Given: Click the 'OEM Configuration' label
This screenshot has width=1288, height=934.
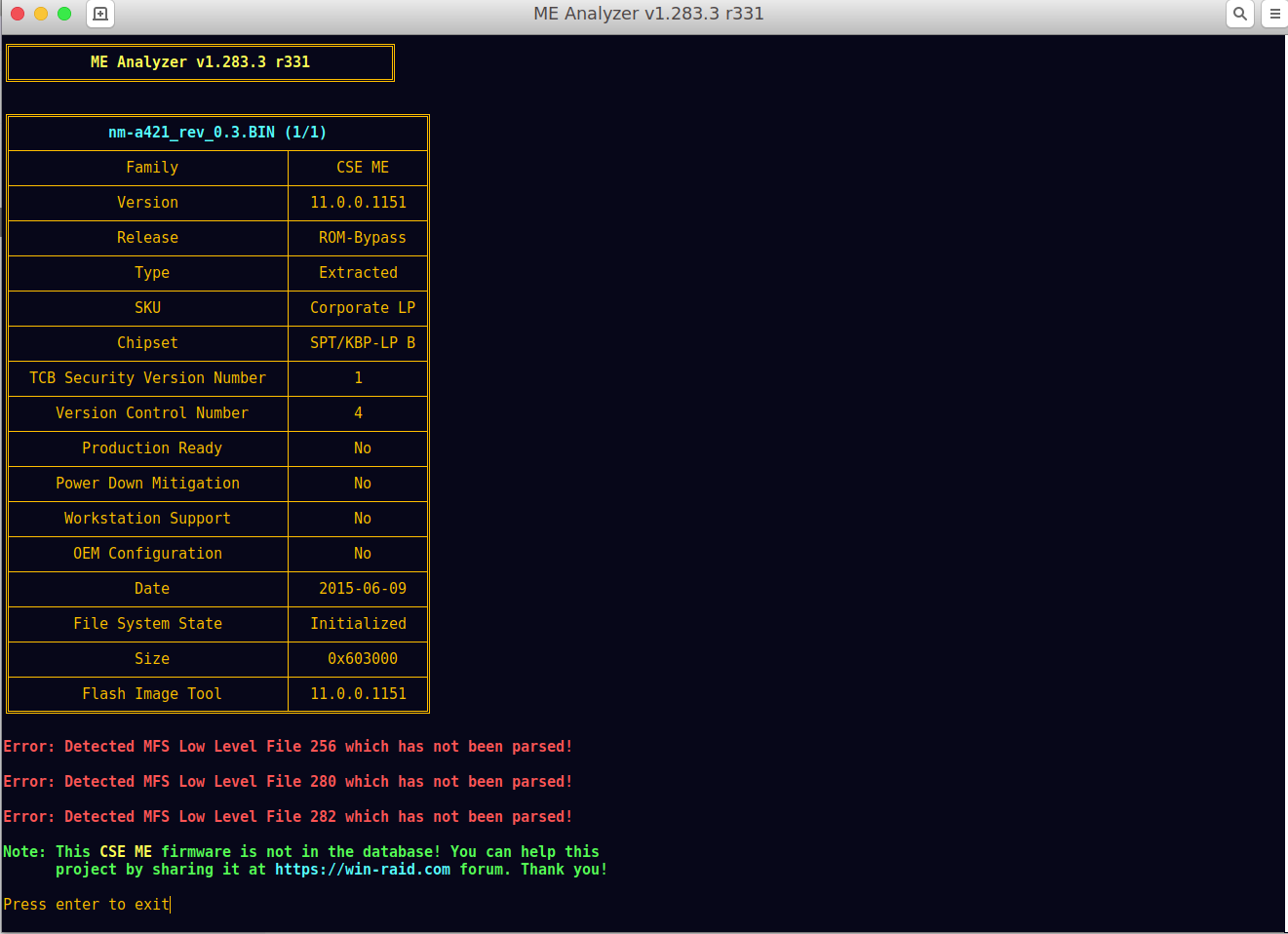Looking at the screenshot, I should coord(147,554).
